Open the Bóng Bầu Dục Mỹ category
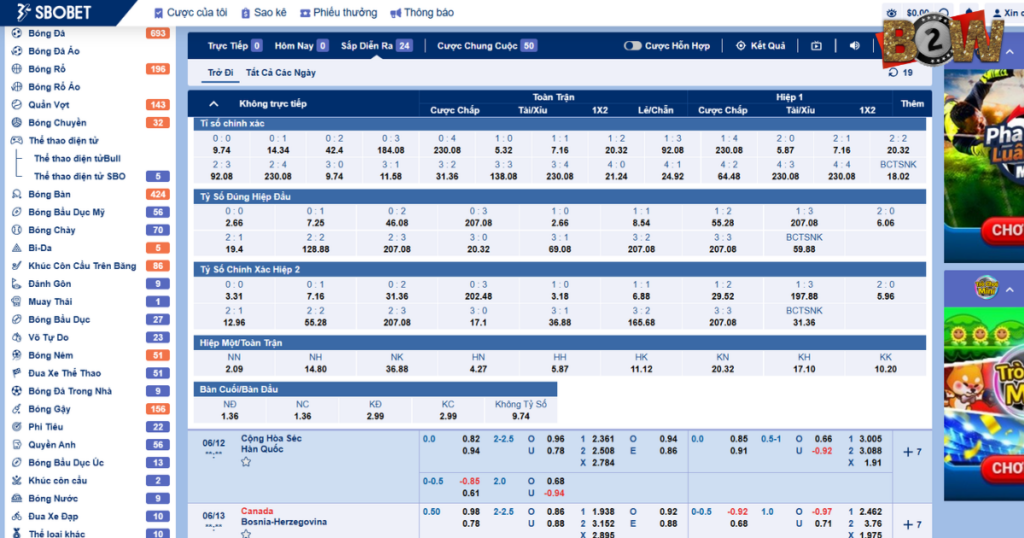This screenshot has height=538, width=1024. point(66,212)
